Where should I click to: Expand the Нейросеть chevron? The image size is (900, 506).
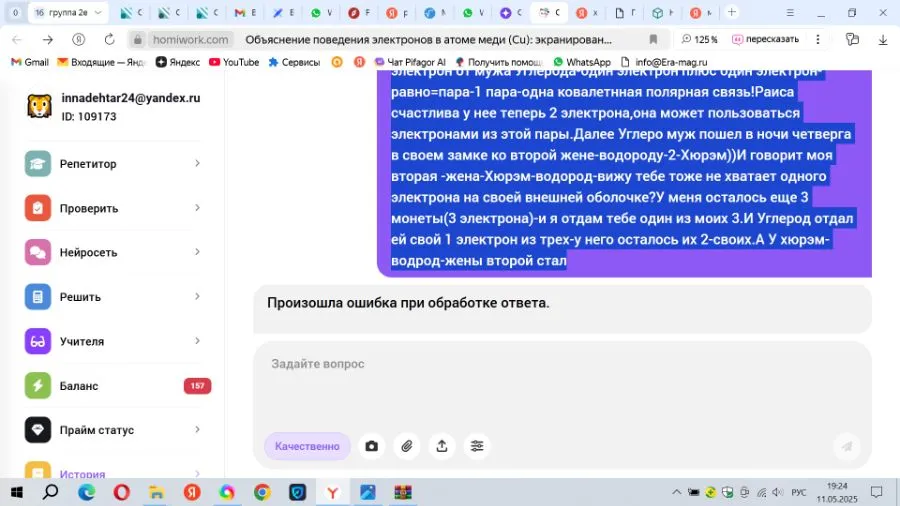(197, 252)
